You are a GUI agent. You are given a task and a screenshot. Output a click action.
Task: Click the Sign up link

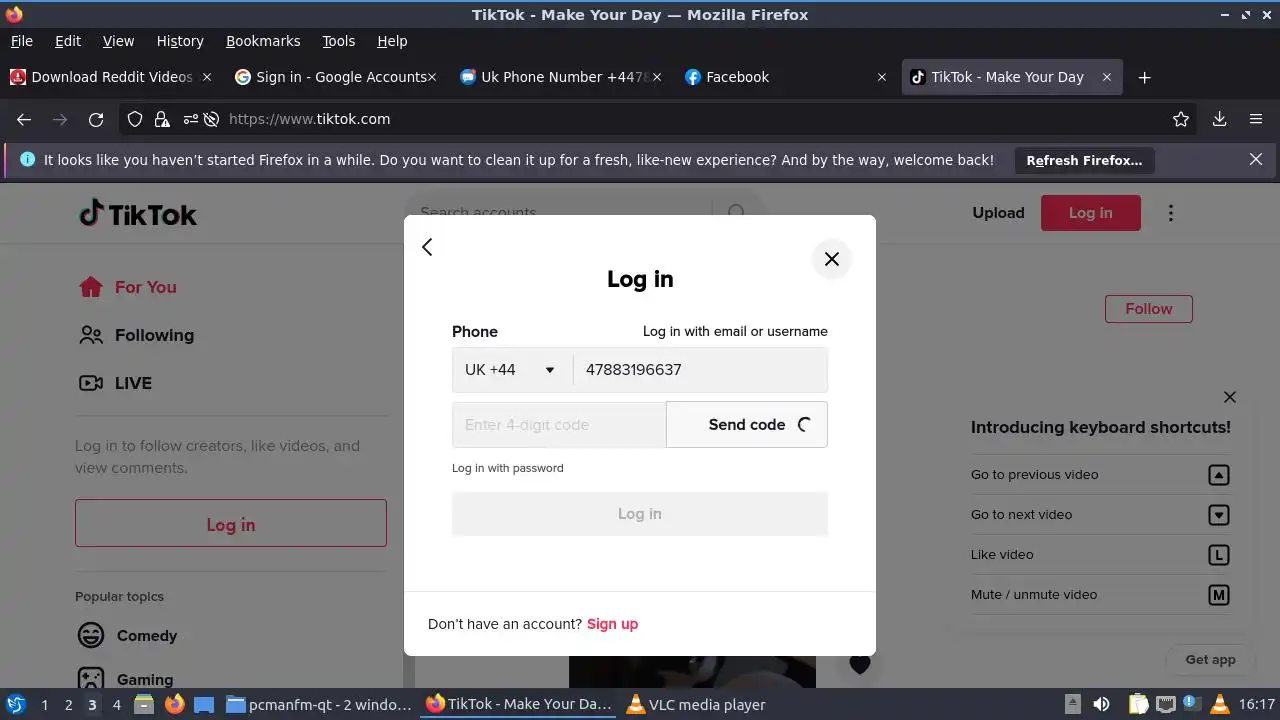click(612, 624)
